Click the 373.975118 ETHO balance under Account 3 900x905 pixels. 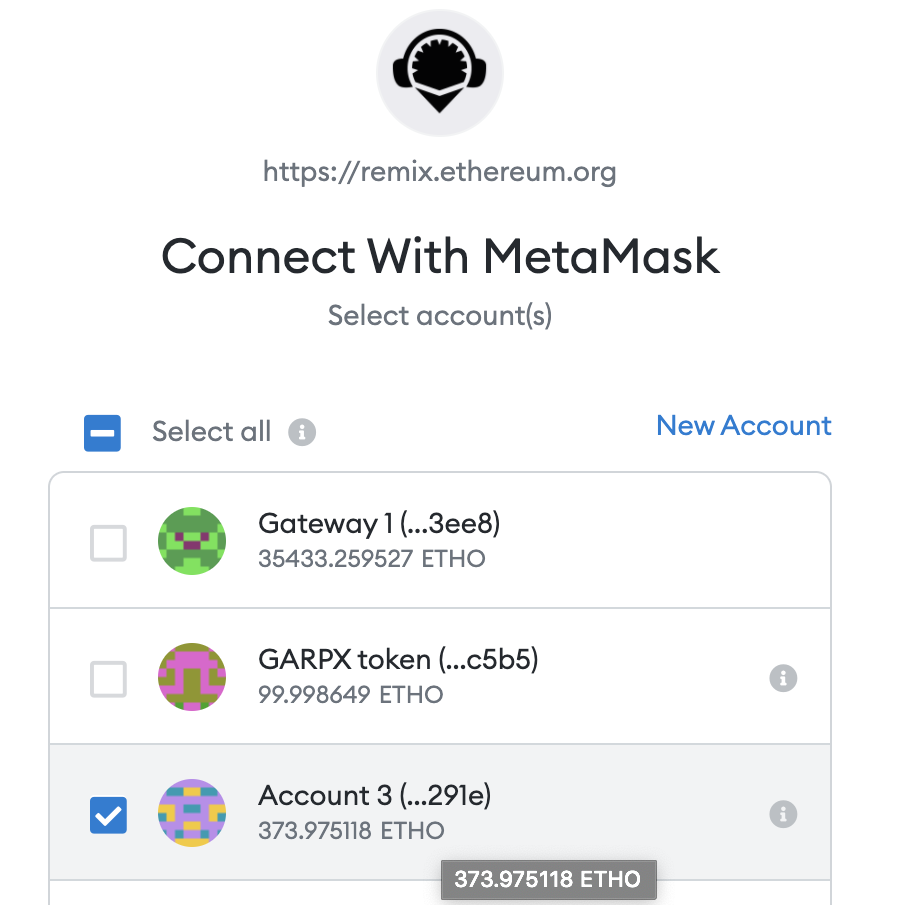click(x=351, y=831)
